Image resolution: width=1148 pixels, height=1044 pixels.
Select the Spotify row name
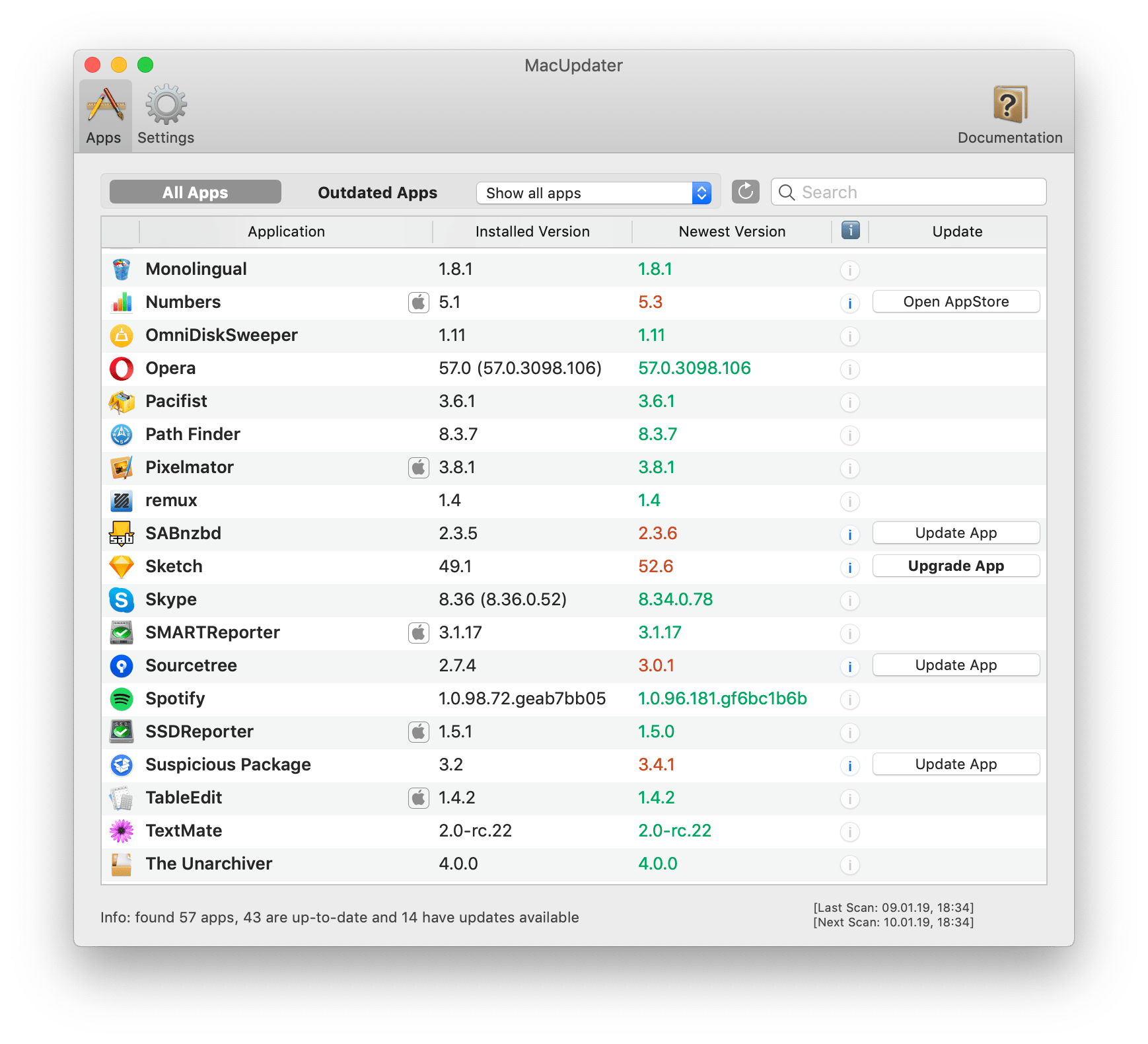click(x=175, y=698)
